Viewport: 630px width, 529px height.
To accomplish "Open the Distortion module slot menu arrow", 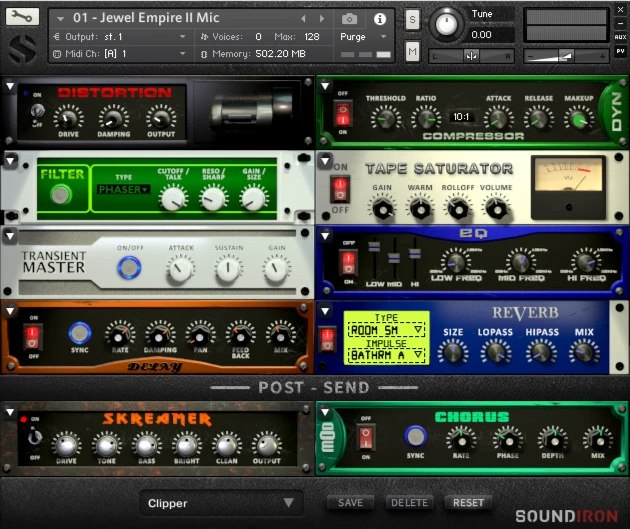I will point(10,86).
